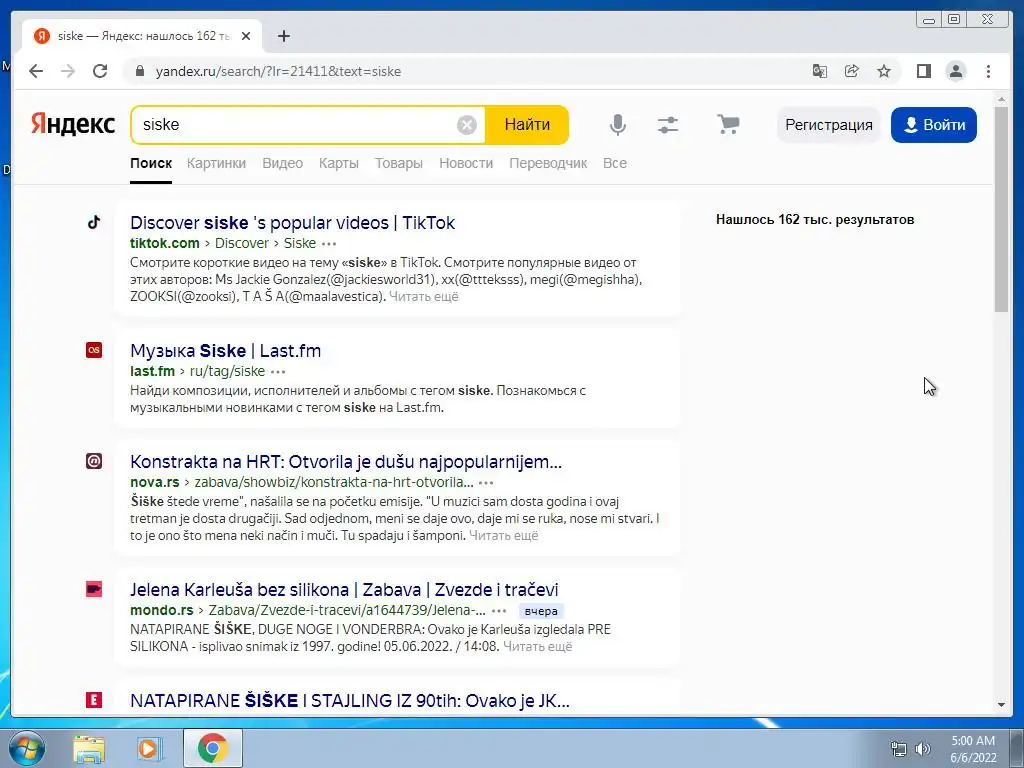Viewport: 1024px width, 768px height.
Task: Open a new tab with plus button
Action: pos(283,36)
